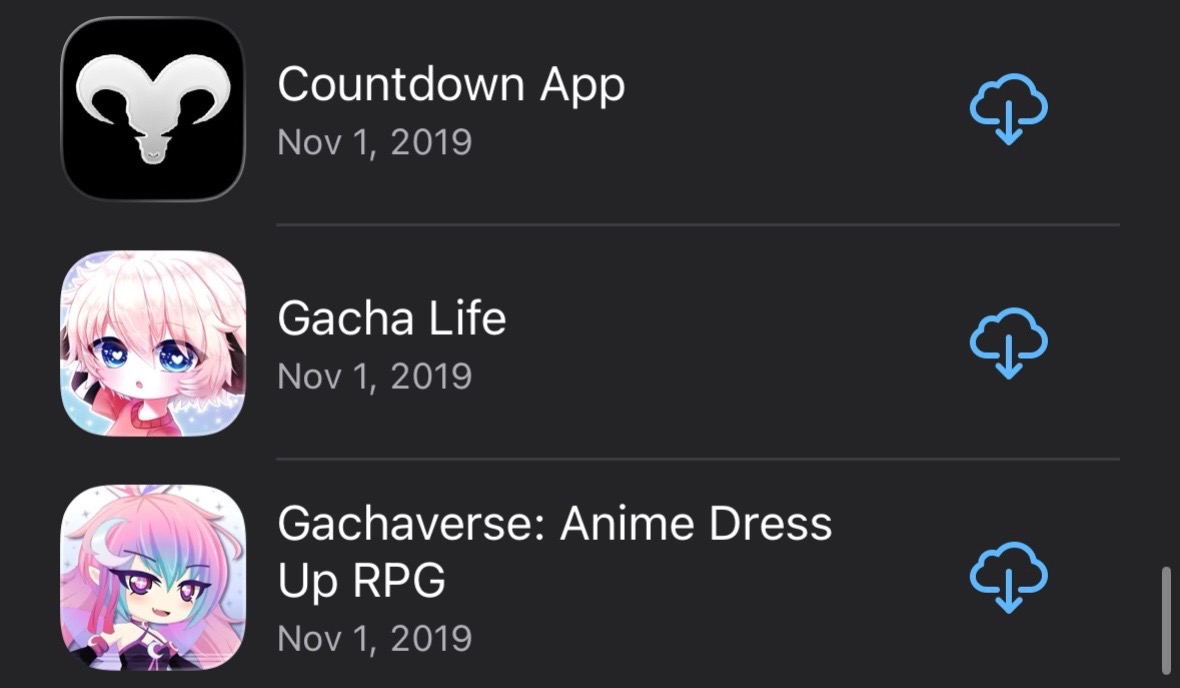Select the word "Life" in Gacha Life row
The image size is (1180, 688).
467,318
